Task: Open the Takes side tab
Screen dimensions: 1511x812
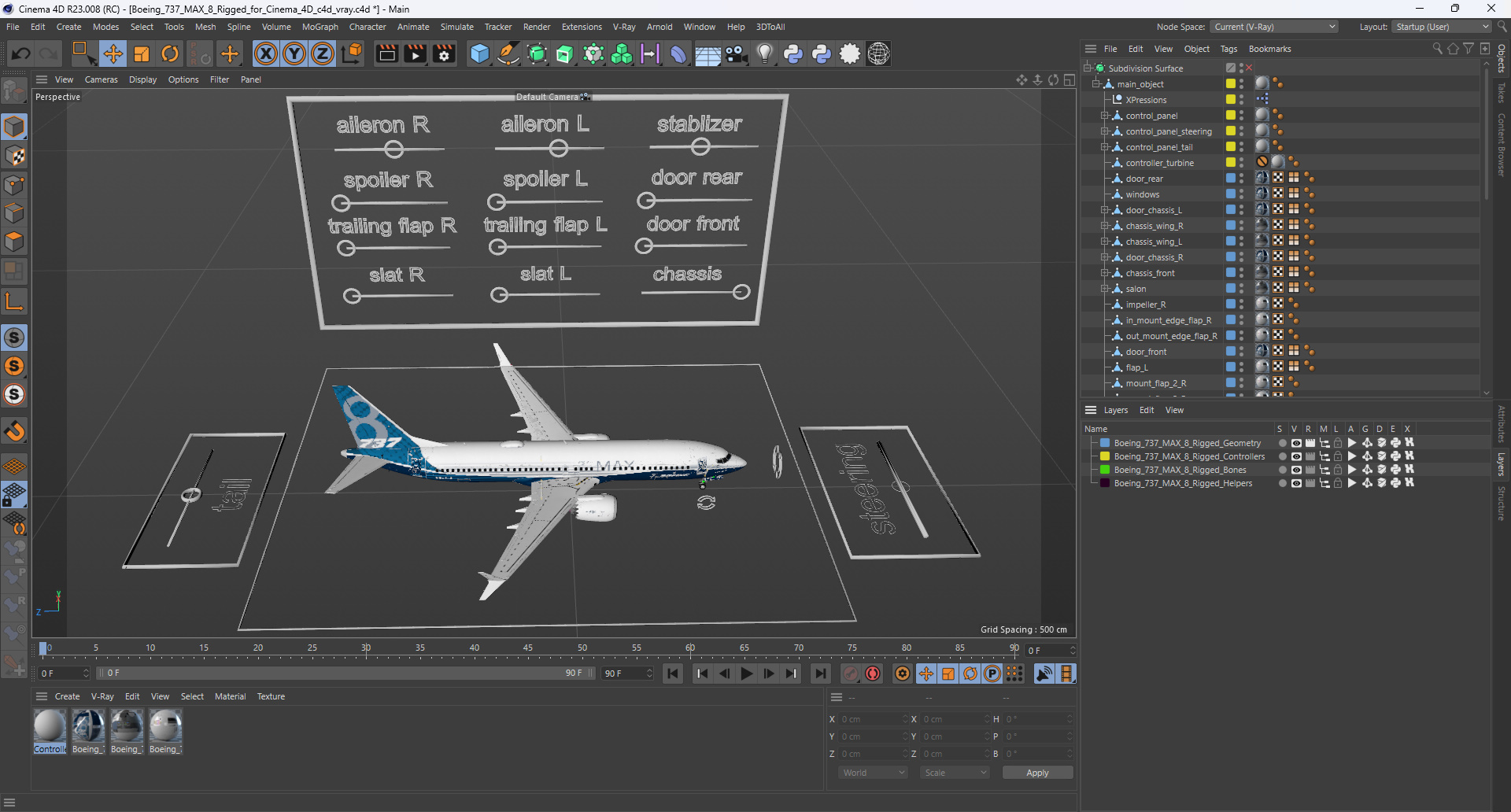Action: click(x=1502, y=93)
